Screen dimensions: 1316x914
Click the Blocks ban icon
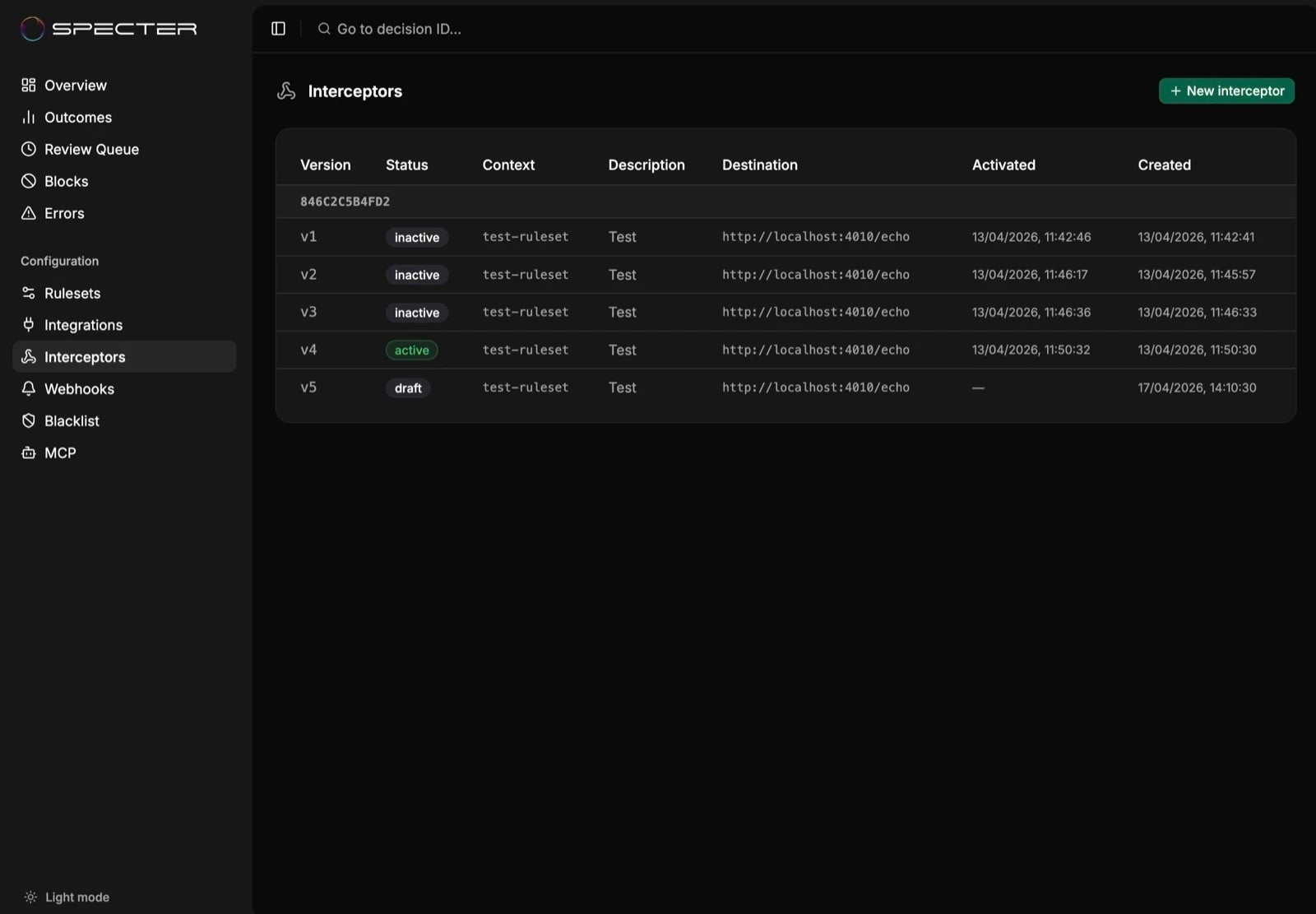(x=29, y=181)
